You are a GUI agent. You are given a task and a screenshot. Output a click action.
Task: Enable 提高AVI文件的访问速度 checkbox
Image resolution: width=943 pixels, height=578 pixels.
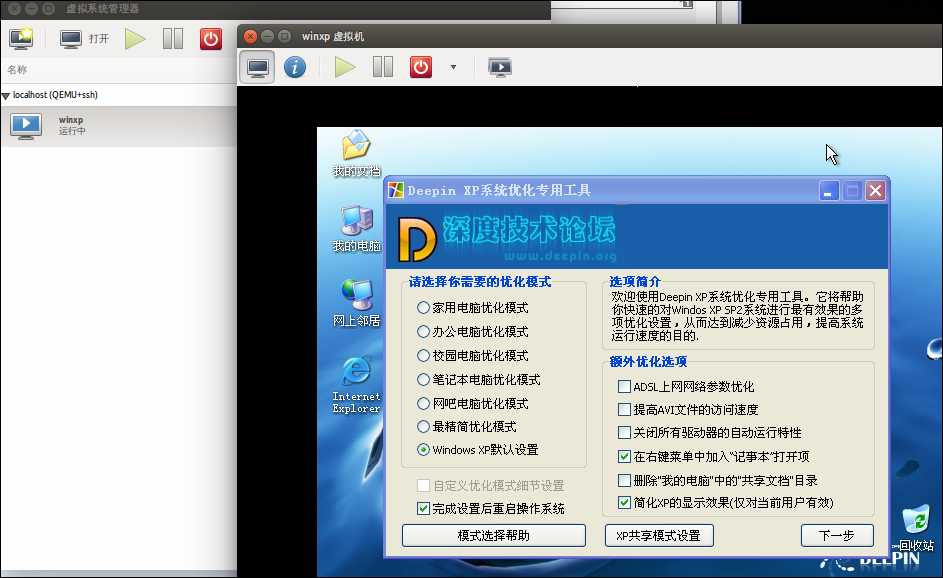pos(624,410)
